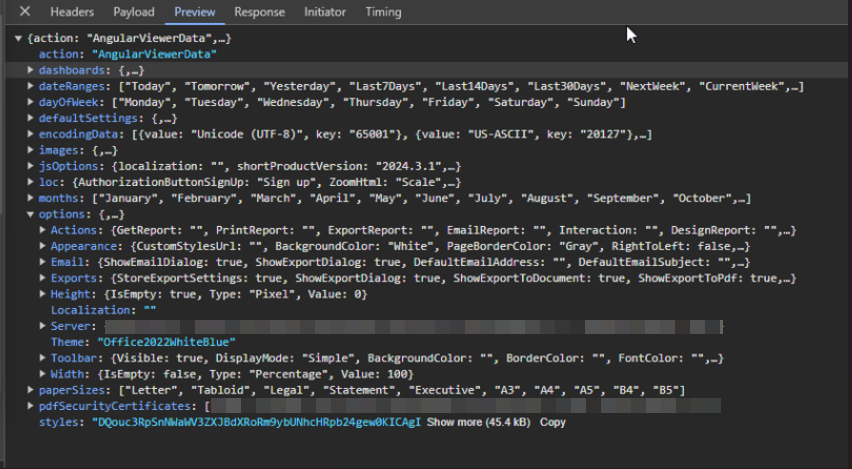Open the Timing tab
The height and width of the screenshot is (469, 852).
(x=383, y=12)
